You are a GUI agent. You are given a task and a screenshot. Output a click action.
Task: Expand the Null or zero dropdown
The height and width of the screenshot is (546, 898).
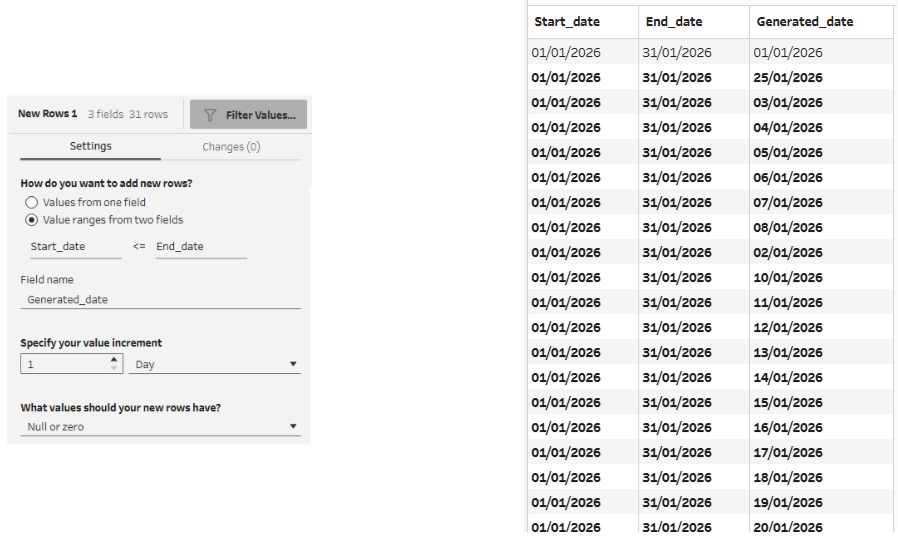click(x=160, y=427)
